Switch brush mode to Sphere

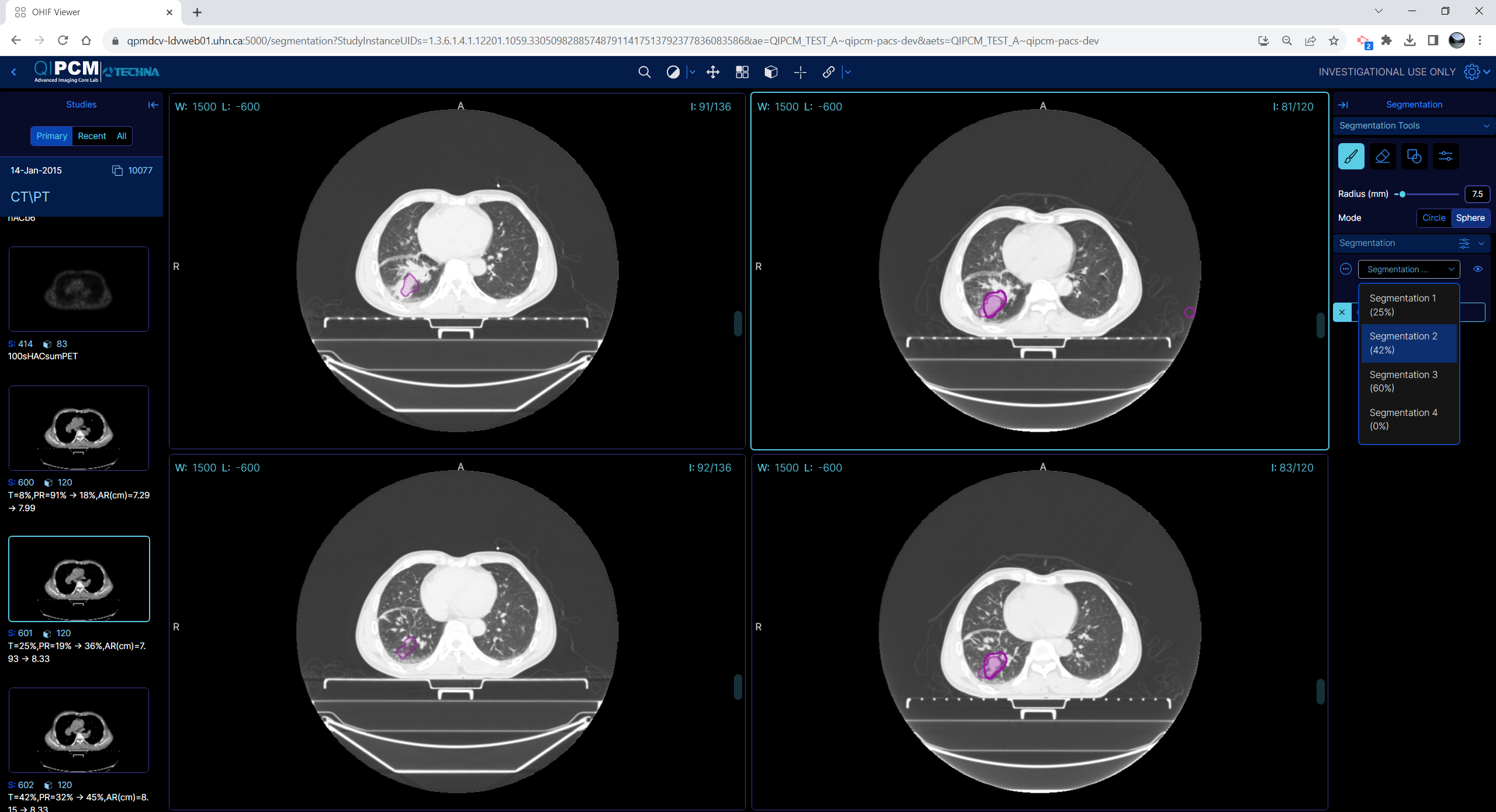pos(1470,218)
